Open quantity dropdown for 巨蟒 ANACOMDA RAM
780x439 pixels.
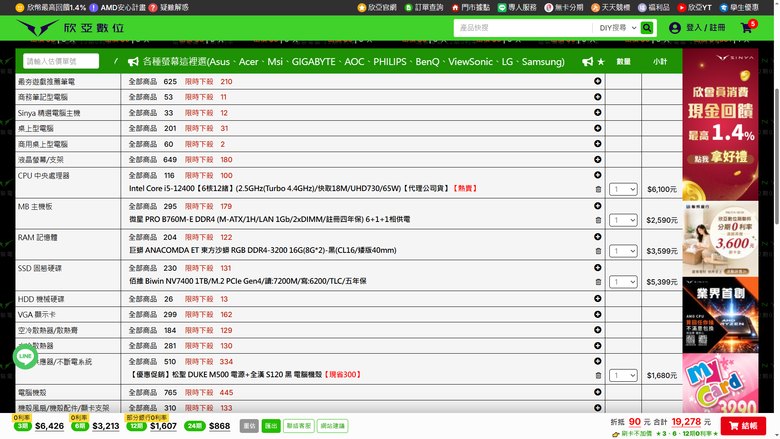click(623, 251)
